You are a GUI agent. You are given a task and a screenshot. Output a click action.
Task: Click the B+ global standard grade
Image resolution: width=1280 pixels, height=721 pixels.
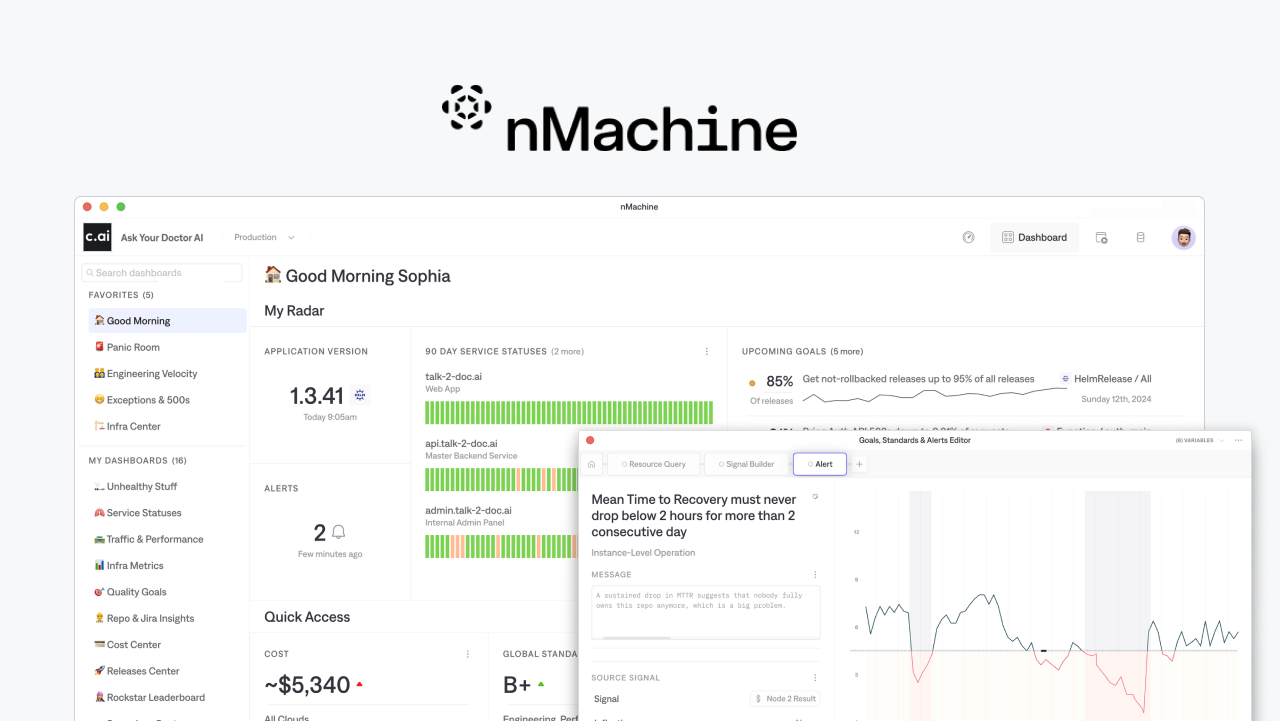click(517, 685)
